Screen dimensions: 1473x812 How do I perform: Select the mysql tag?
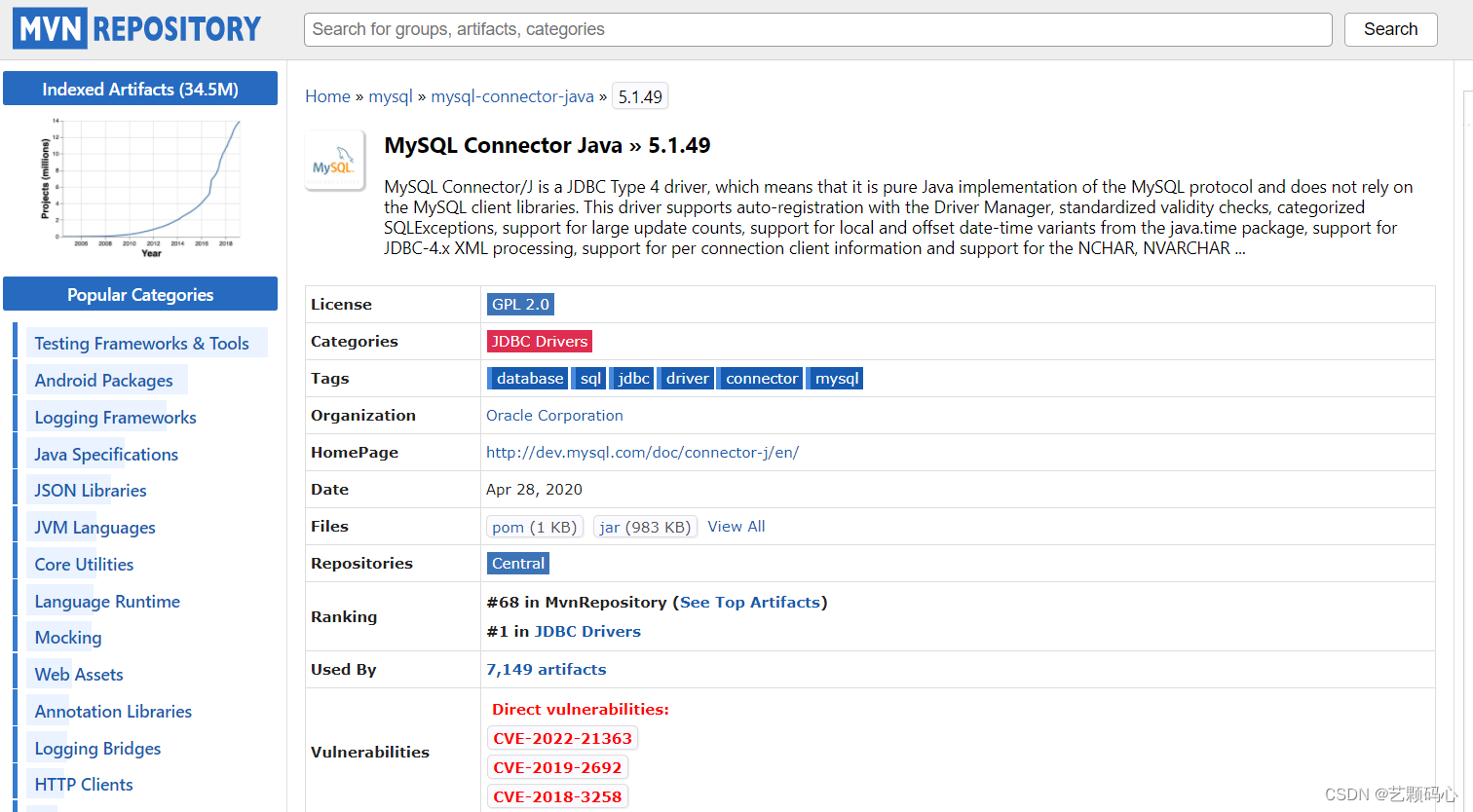836,378
